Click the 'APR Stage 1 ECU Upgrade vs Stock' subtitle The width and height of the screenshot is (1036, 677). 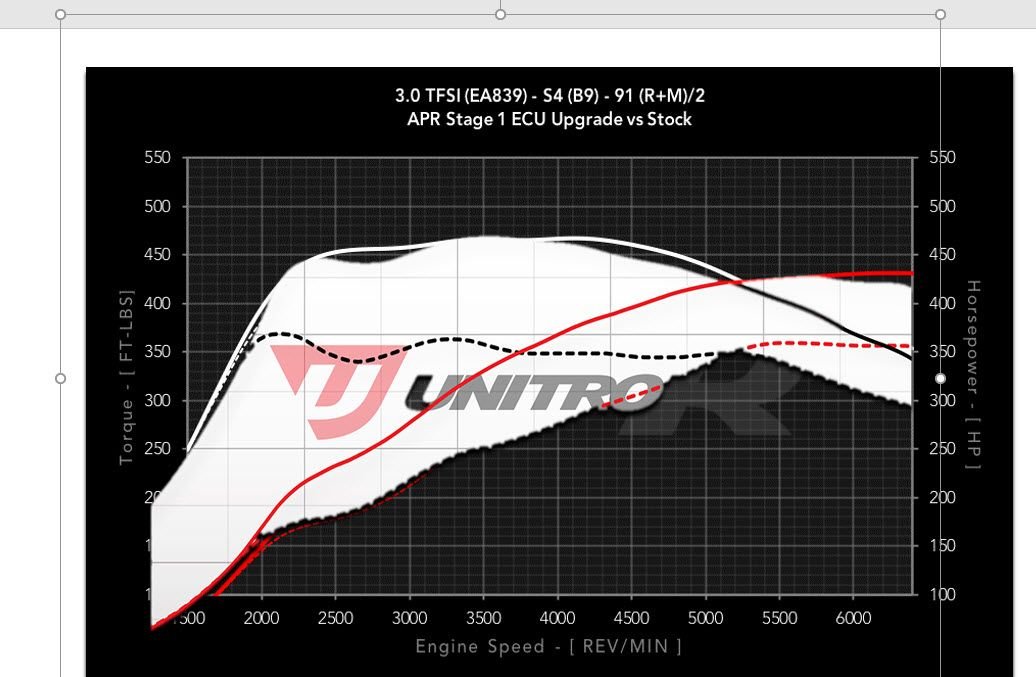coord(547,119)
